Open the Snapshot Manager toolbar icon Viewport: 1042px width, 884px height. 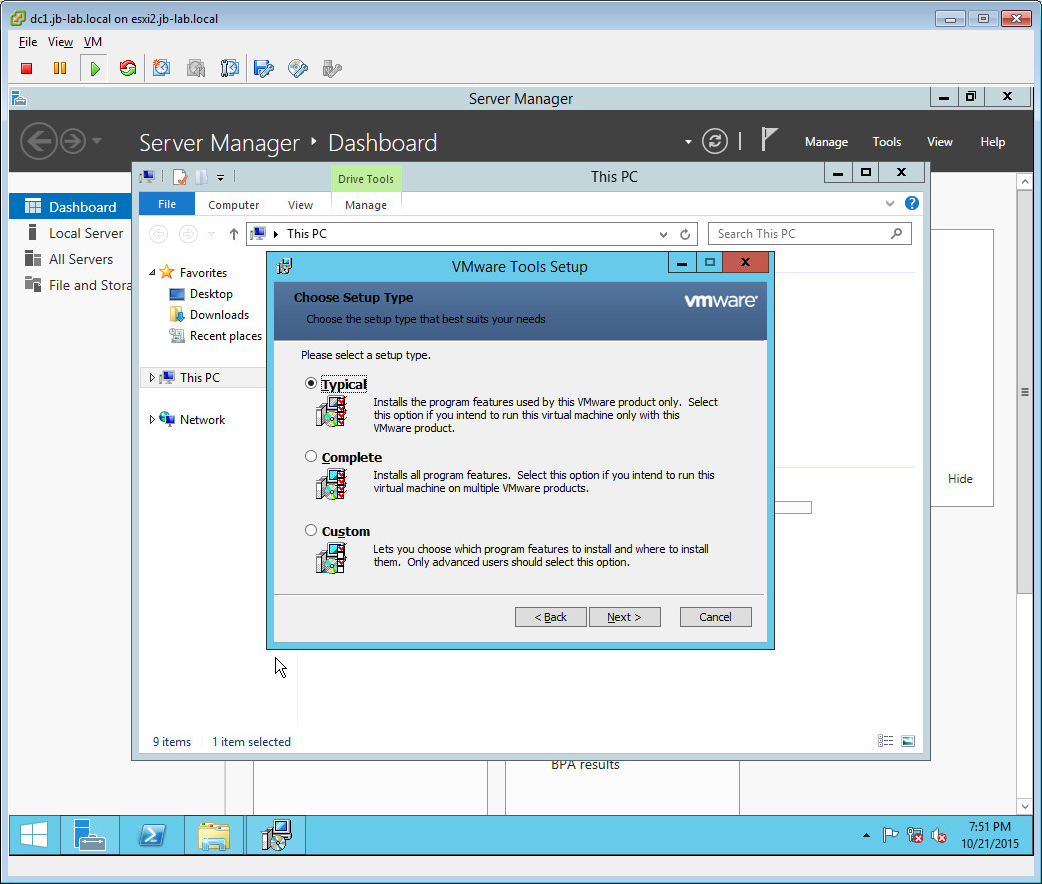click(x=230, y=69)
